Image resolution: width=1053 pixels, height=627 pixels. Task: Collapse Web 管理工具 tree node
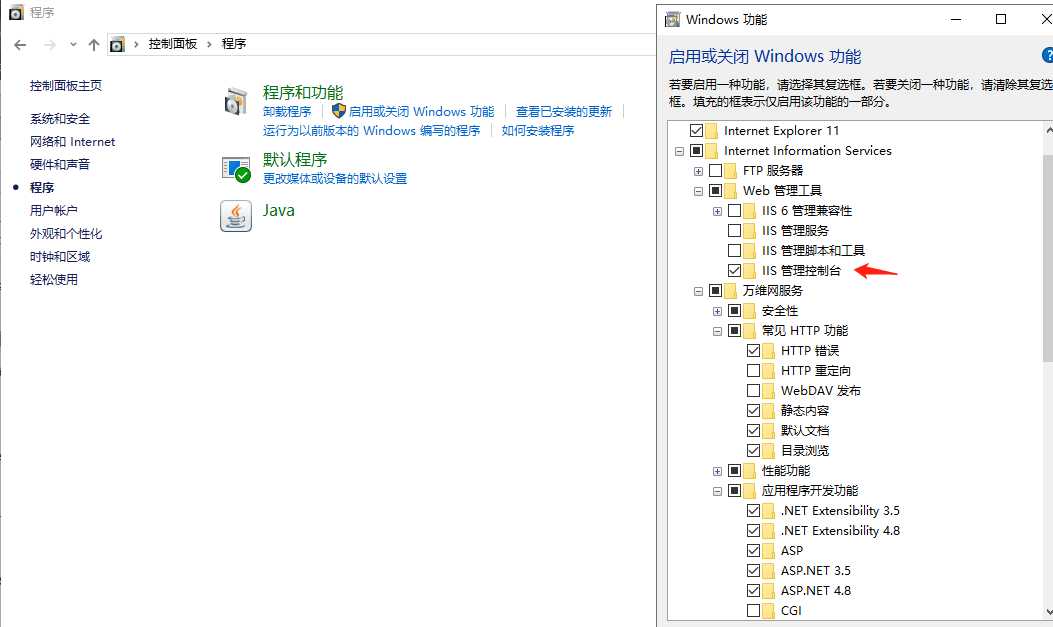click(698, 191)
